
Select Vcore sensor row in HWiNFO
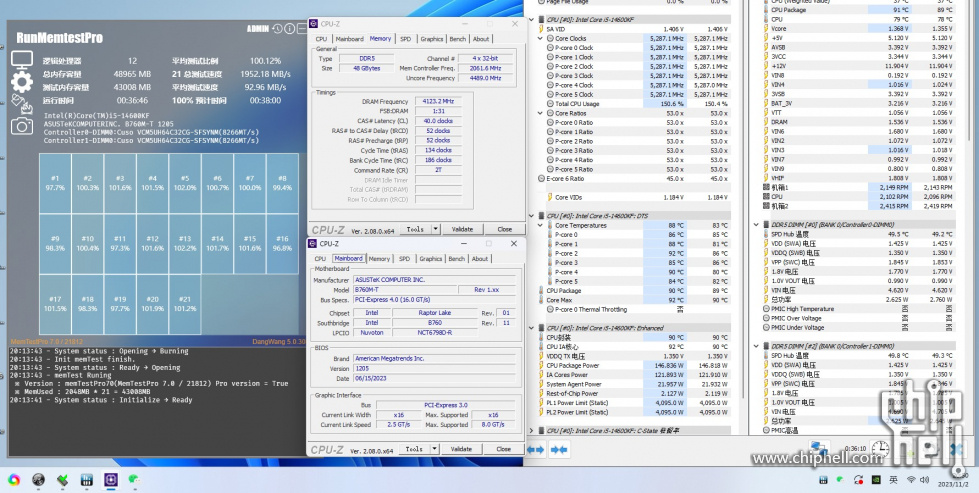859,29
